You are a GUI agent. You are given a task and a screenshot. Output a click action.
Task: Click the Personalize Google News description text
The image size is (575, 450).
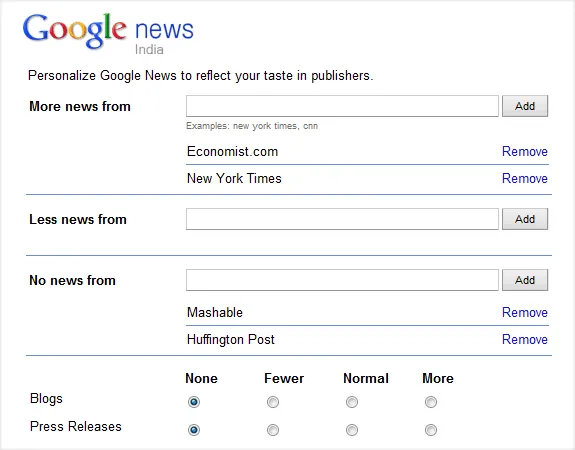coord(201,76)
